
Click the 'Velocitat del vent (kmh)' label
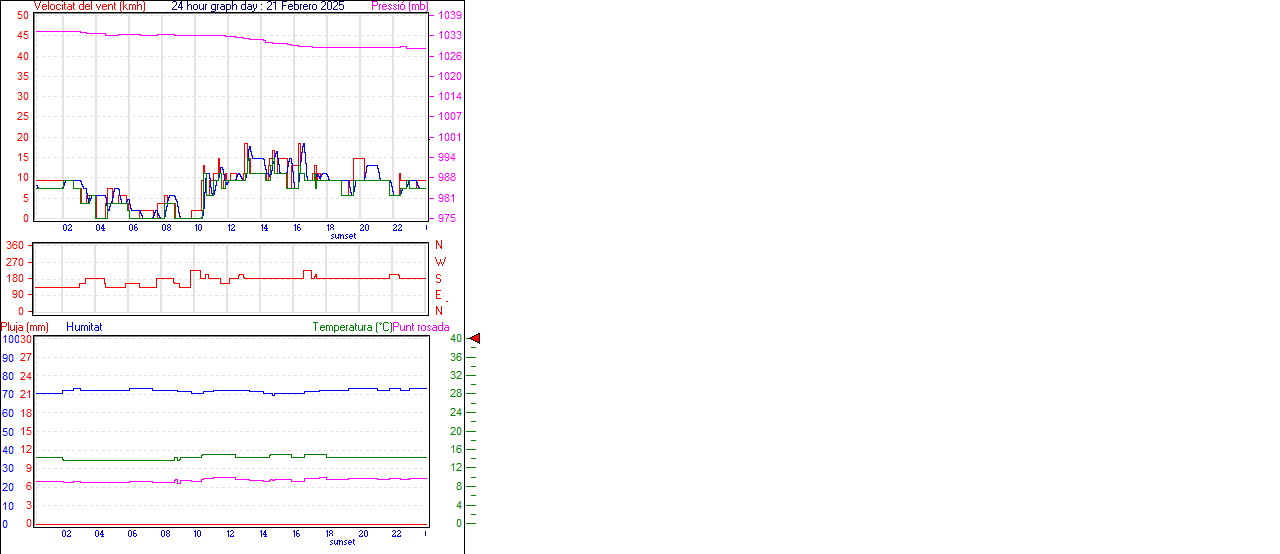89,6
